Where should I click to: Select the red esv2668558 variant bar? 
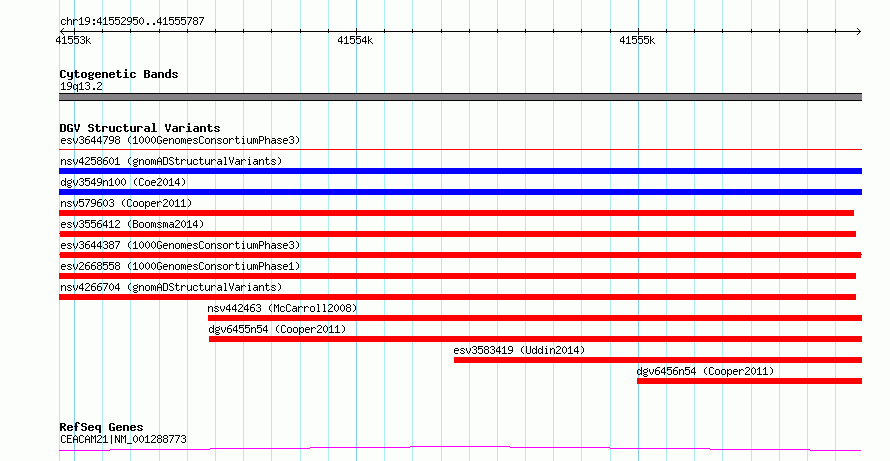pos(457,276)
